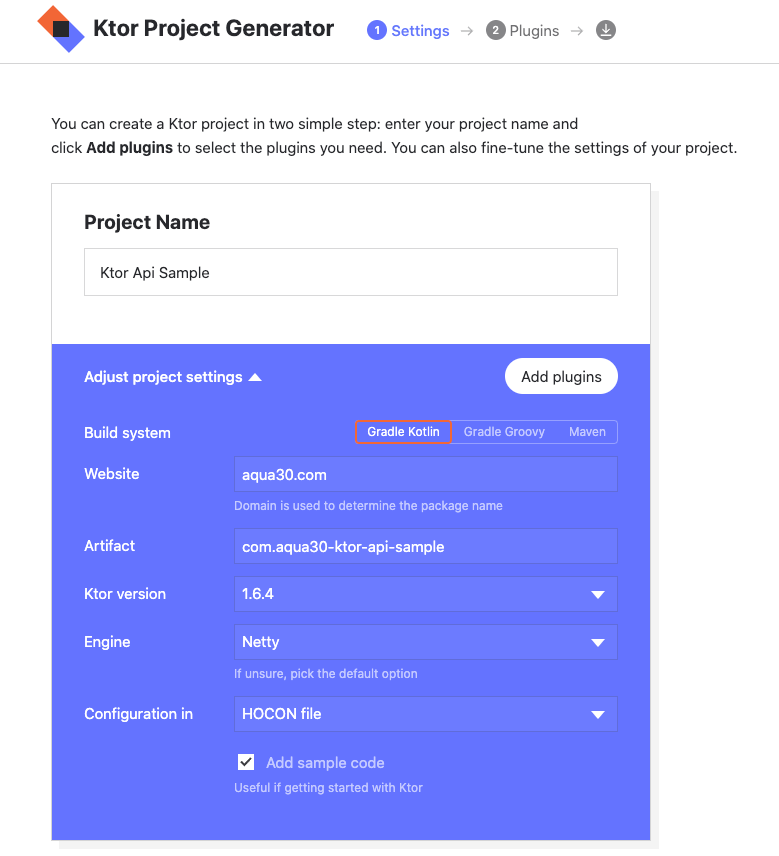The width and height of the screenshot is (779, 856).
Task: Click the Artifact field to edit it
Action: pos(425,546)
